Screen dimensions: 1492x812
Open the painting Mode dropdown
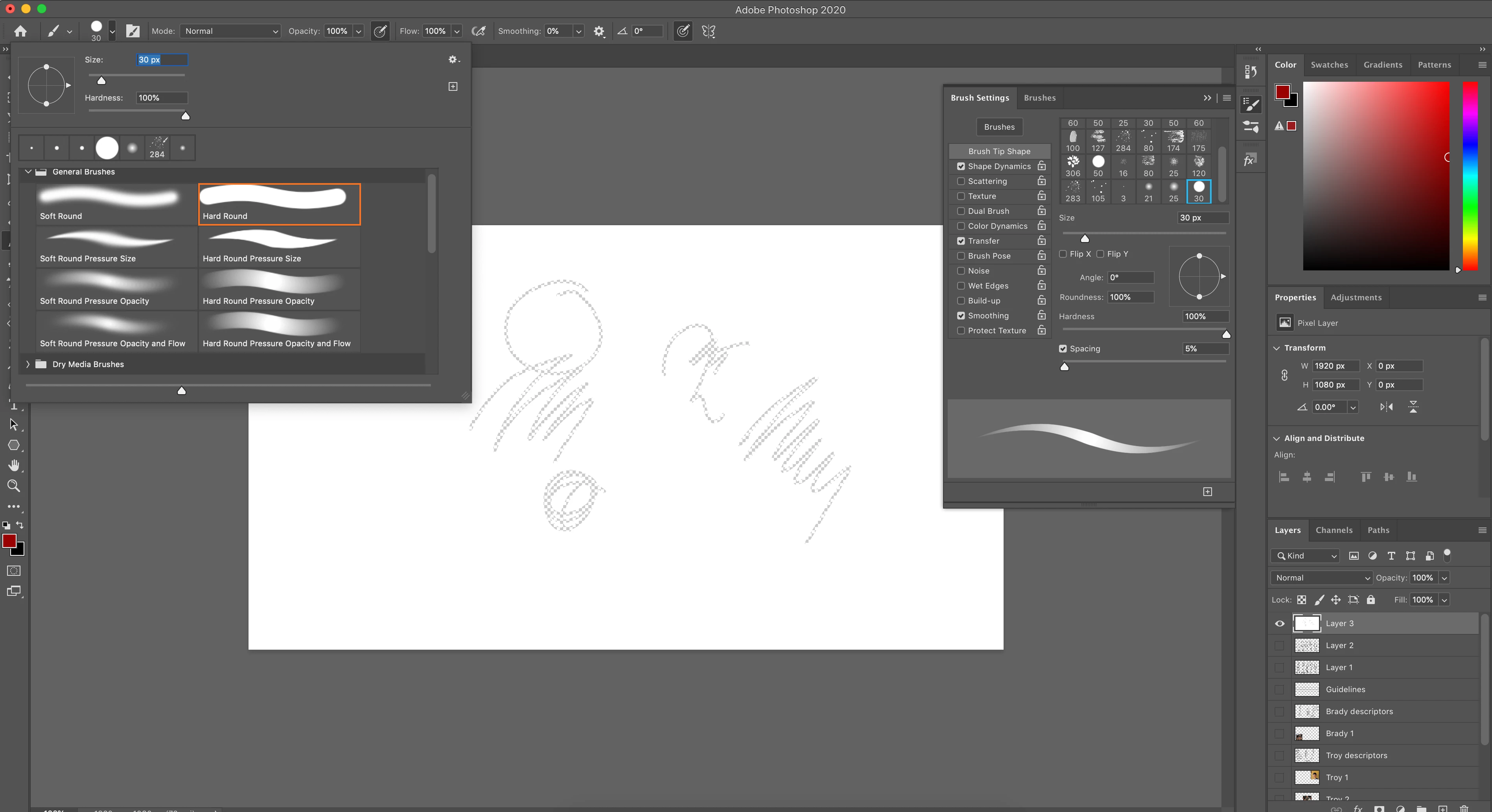[x=230, y=31]
